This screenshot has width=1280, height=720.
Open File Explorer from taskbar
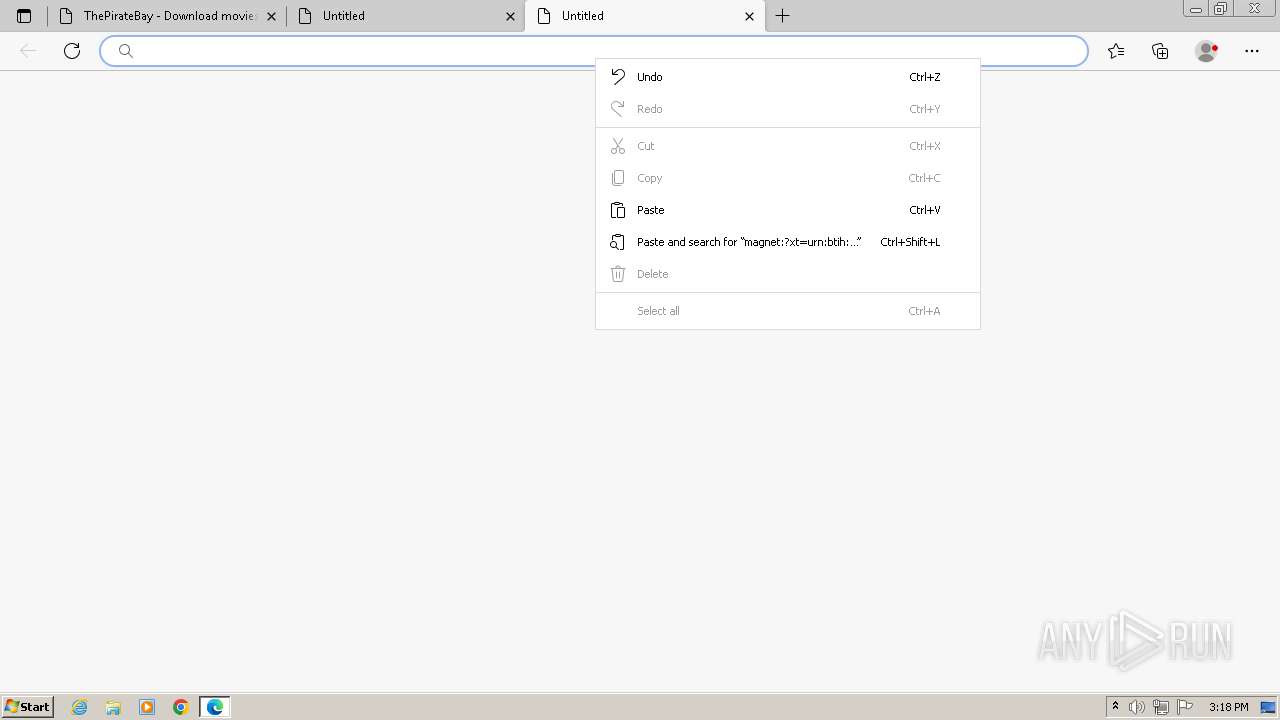(113, 707)
